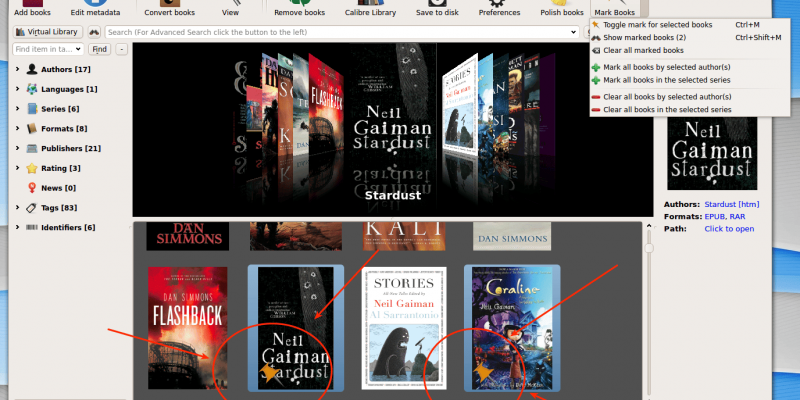Expand the Publishers category
800x400 pixels.
coord(17,148)
